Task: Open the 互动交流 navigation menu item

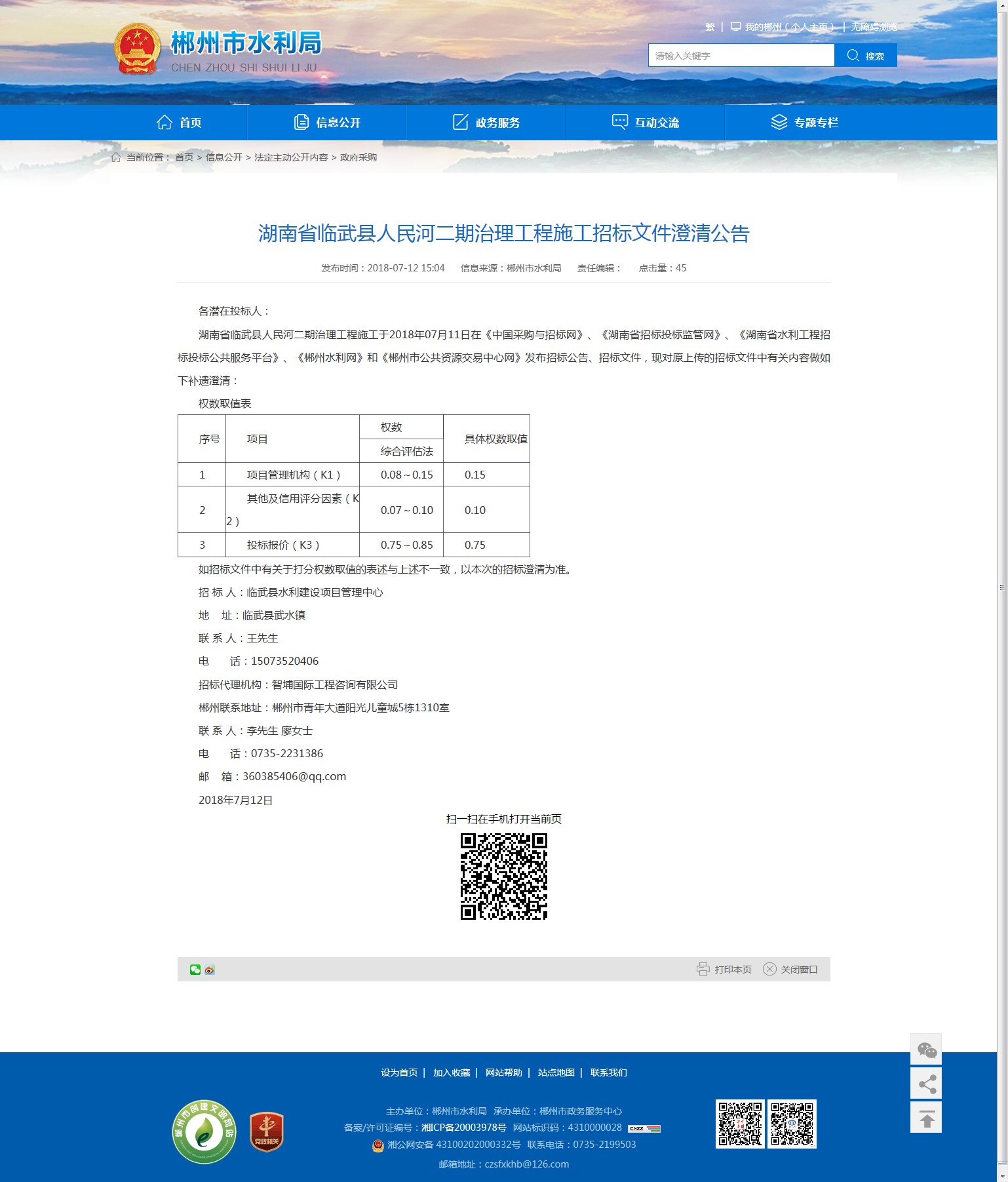Action: 646,123
